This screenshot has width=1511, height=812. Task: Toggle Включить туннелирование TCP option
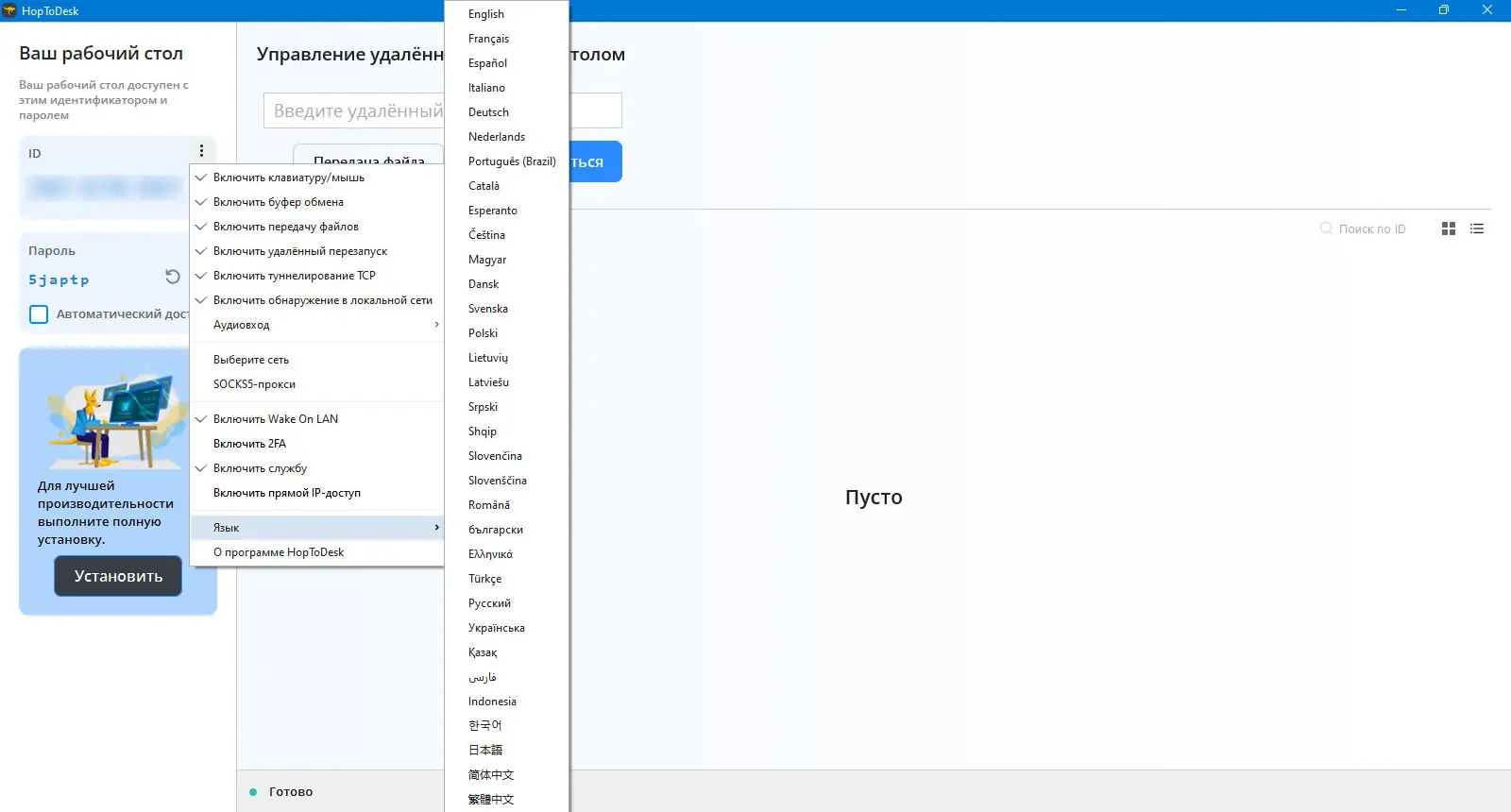pos(317,276)
